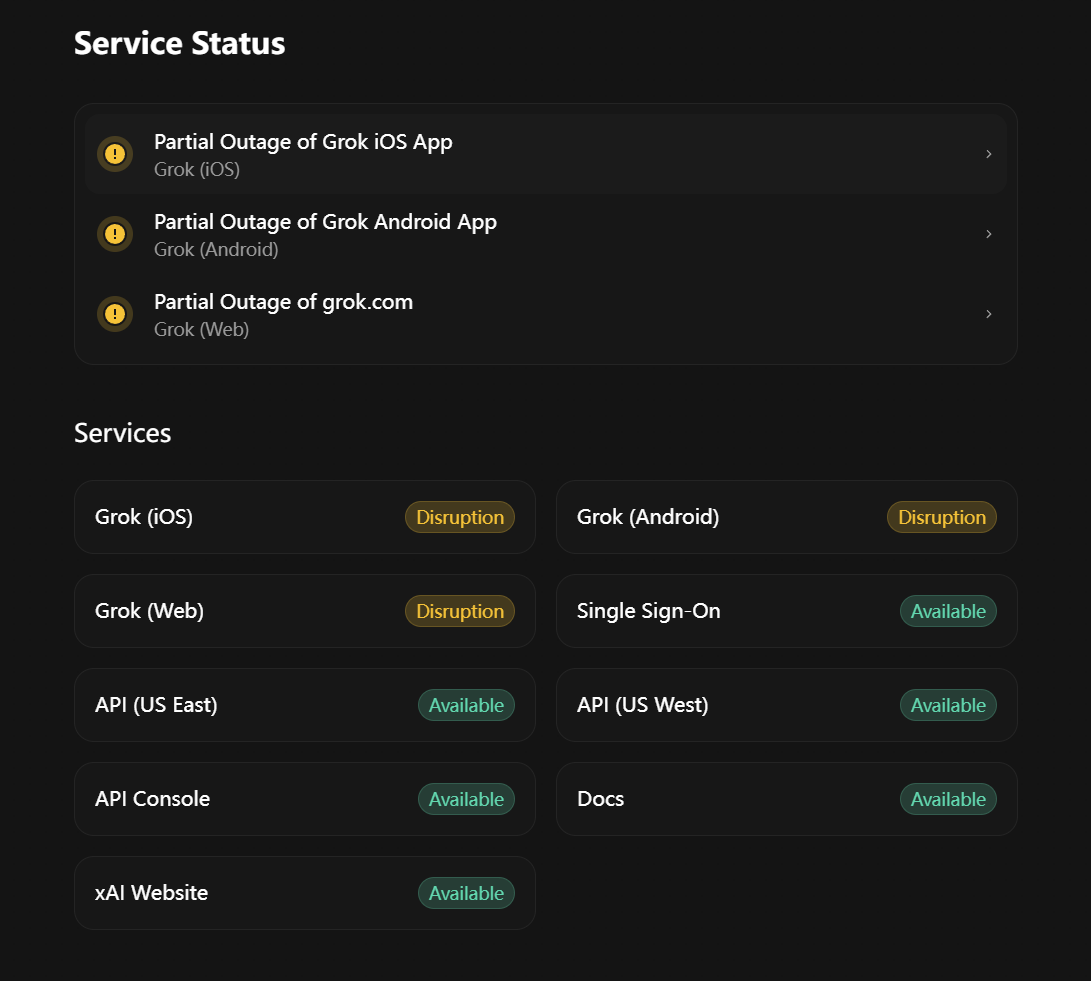Click the Available badge for API (US West)
This screenshot has width=1091, height=981.
(x=948, y=705)
